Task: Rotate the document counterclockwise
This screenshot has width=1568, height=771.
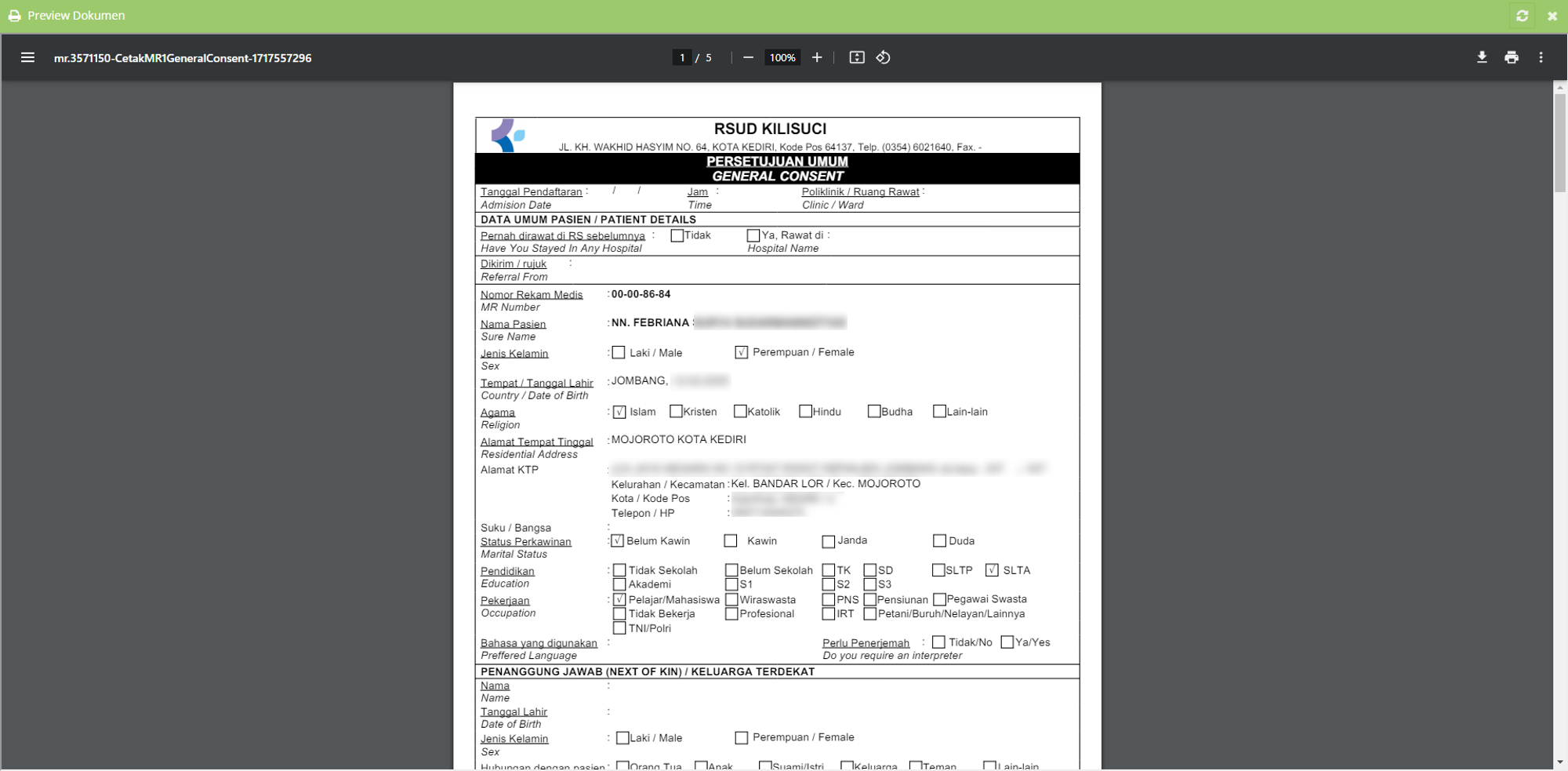Action: click(884, 57)
